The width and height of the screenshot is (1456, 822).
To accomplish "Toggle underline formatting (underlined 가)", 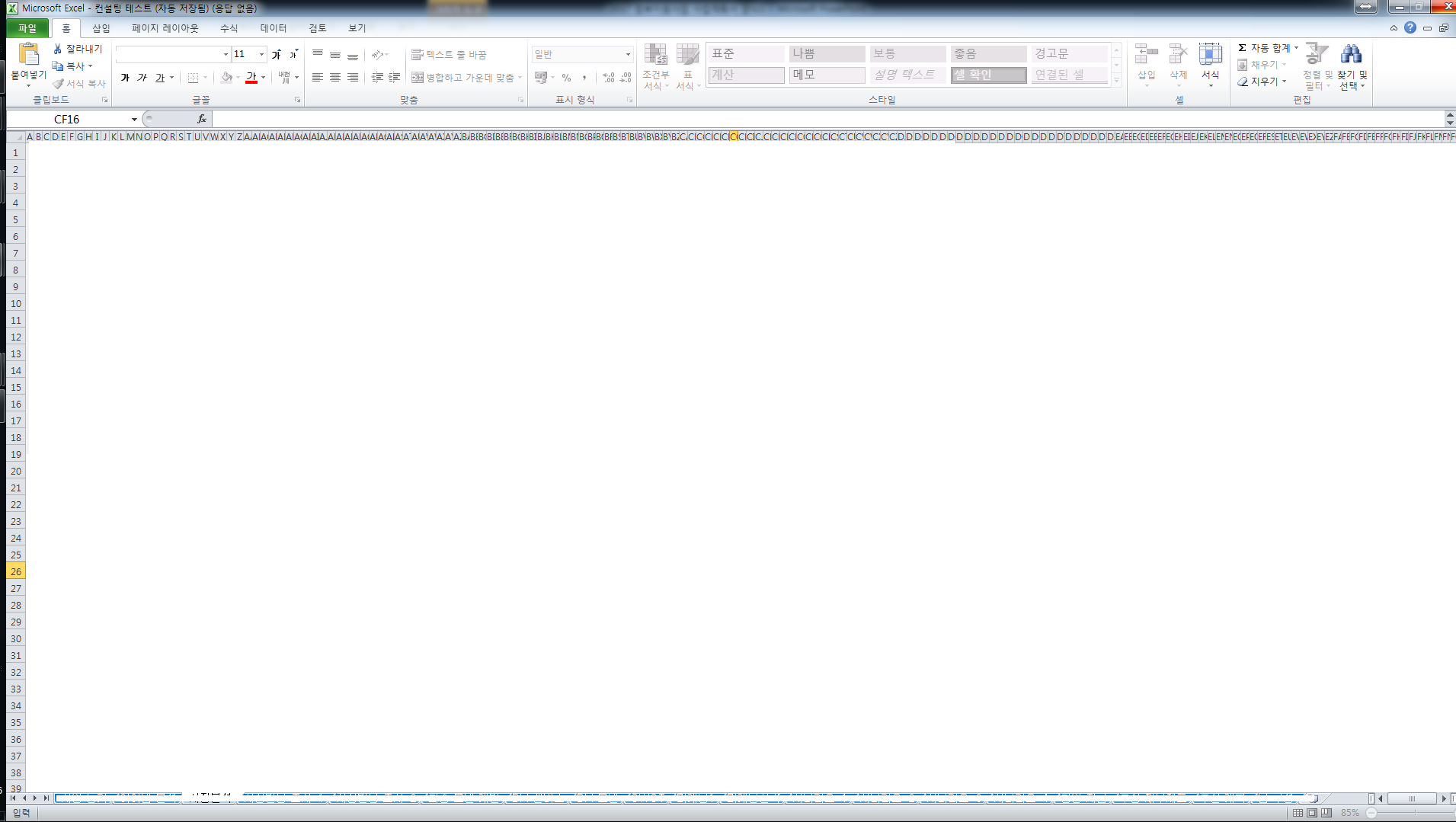I will tap(160, 78).
